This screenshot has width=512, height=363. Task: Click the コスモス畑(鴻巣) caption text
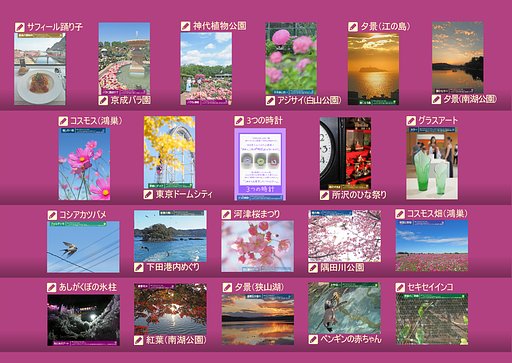click(437, 214)
